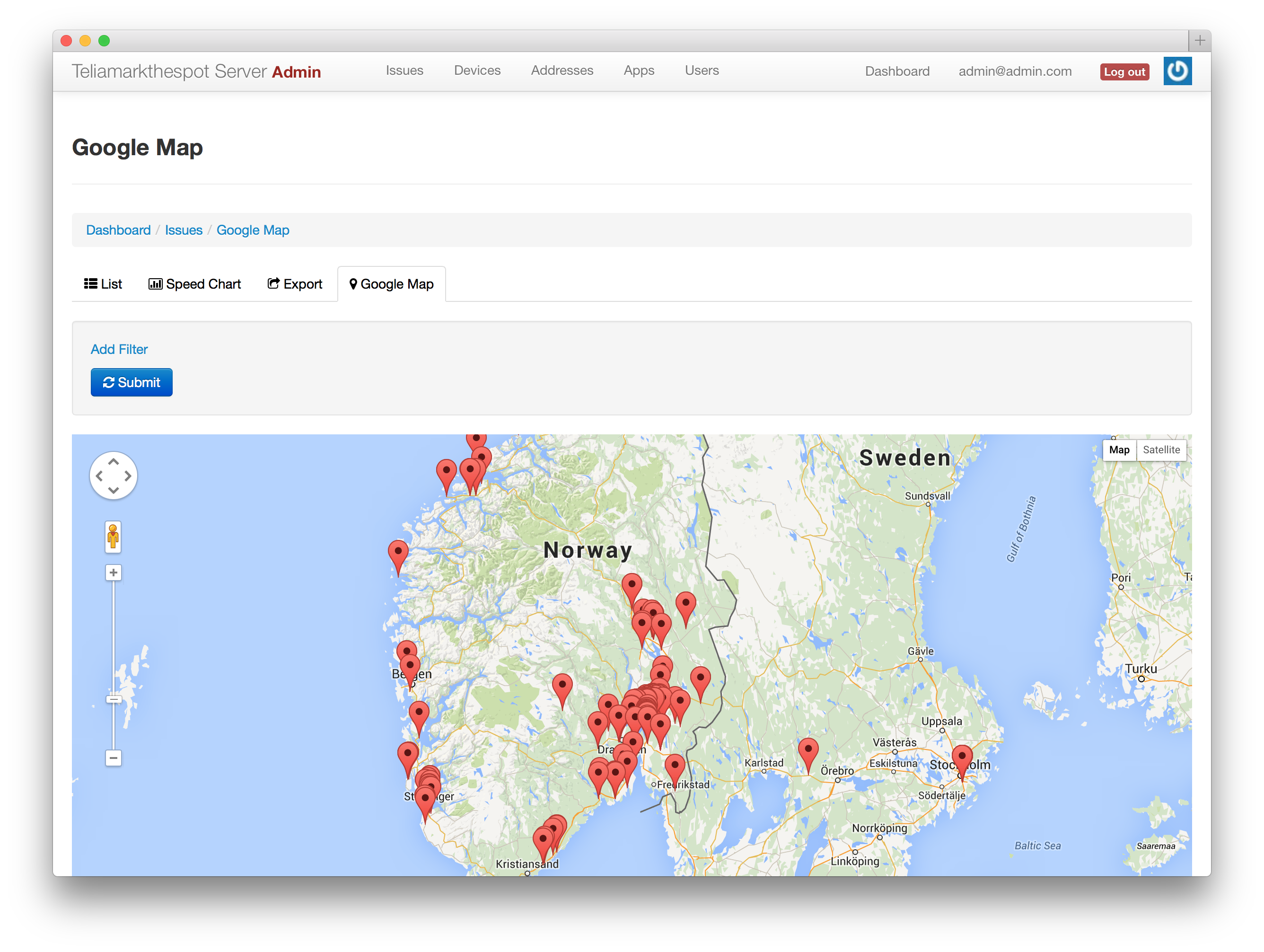Click the new tab plus button

point(1200,41)
